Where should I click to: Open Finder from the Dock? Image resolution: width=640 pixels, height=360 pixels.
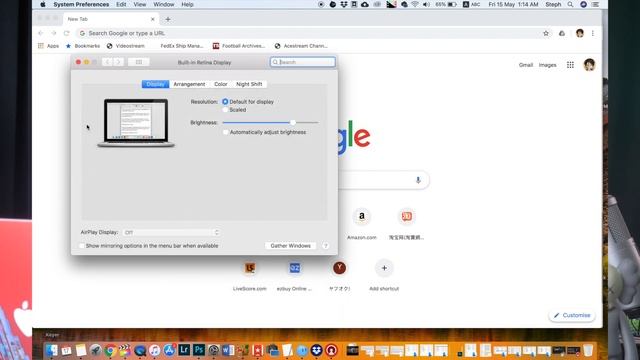pos(51,350)
